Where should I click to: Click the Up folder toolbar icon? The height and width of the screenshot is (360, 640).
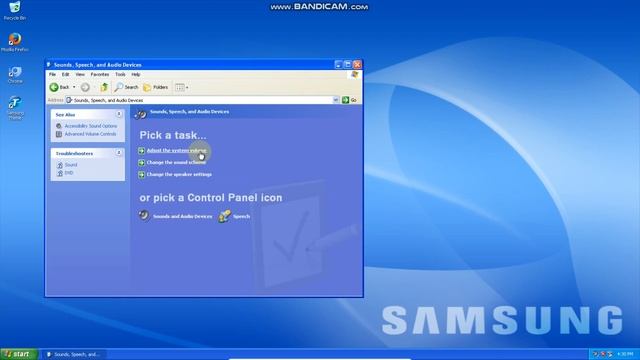tap(104, 87)
